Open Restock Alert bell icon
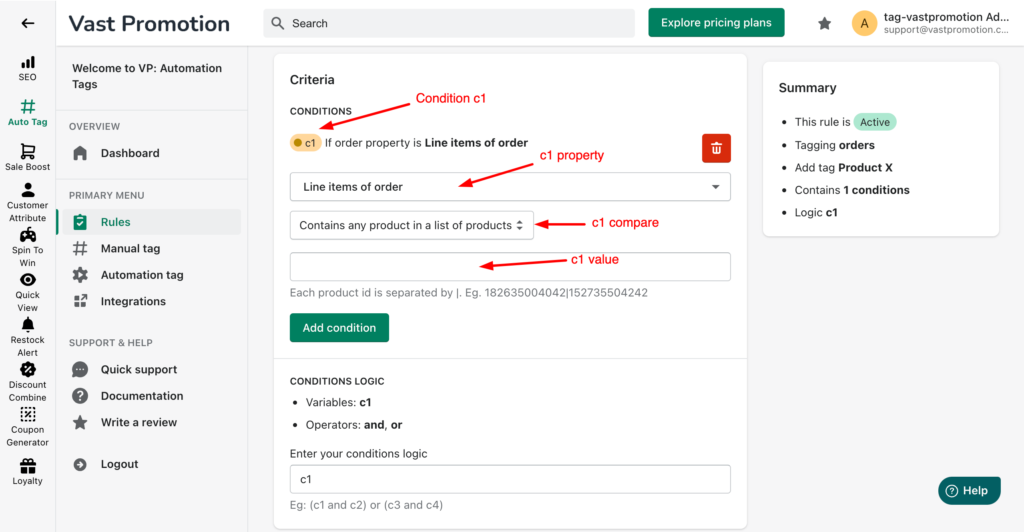Screen dimensions: 1024x532 point(27,324)
